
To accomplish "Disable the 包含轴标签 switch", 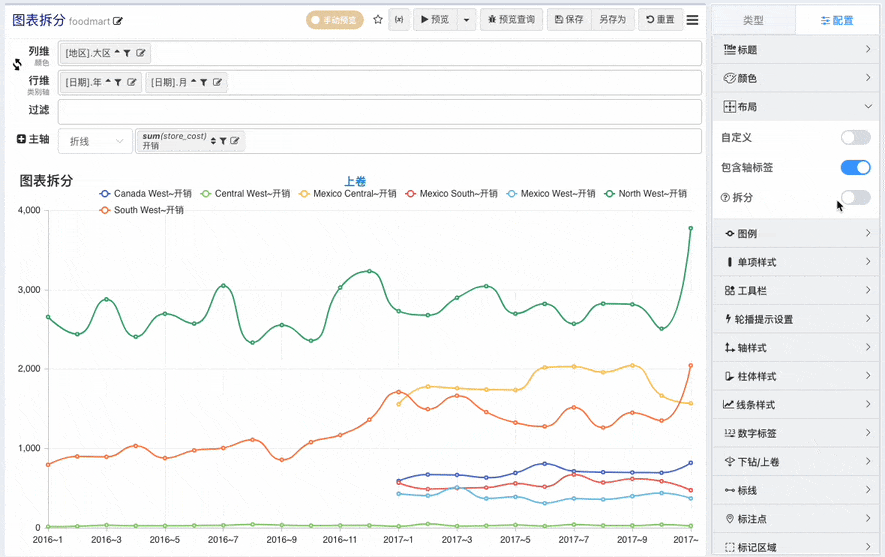I will coord(855,167).
